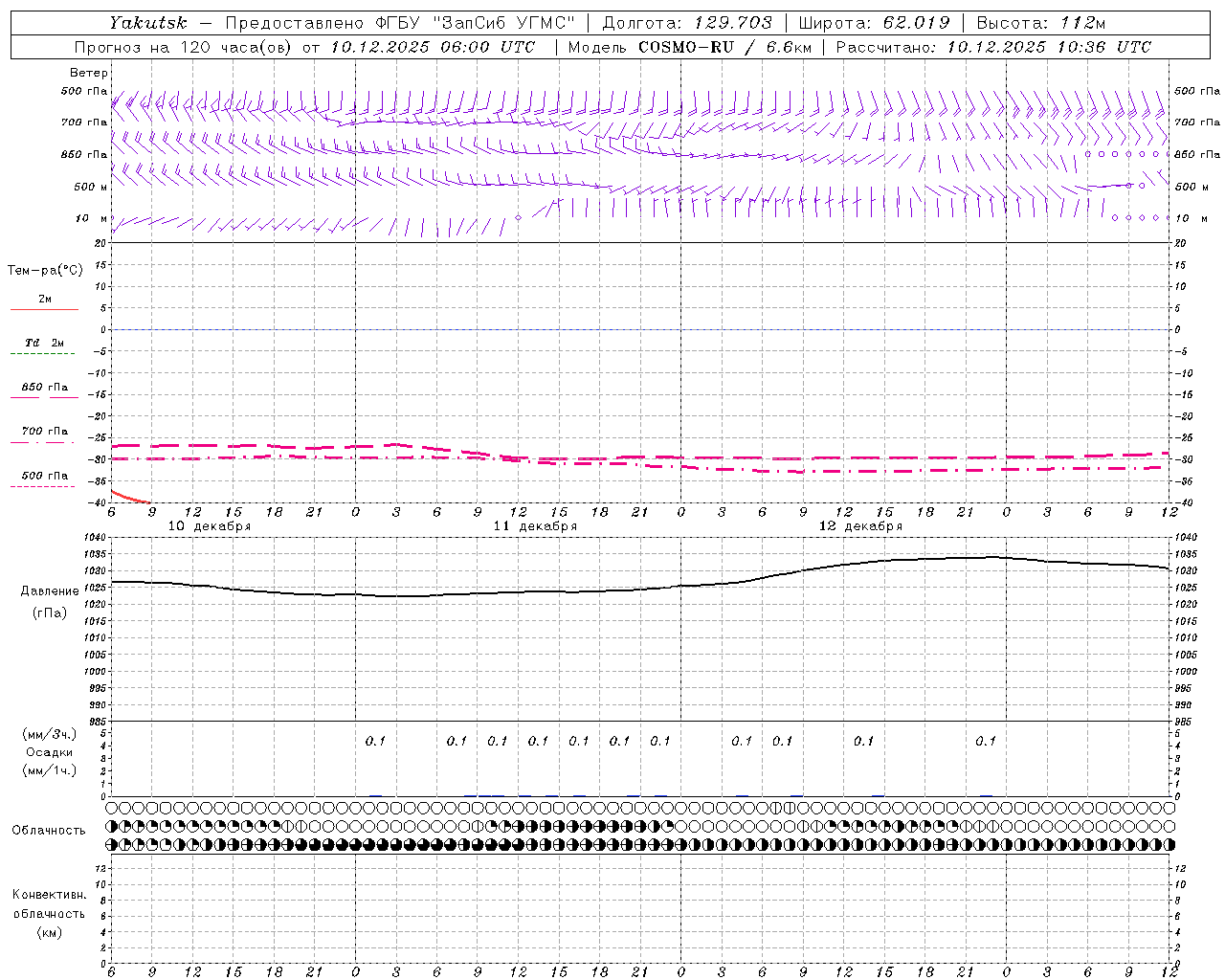The image size is (1225, 980).
Task: Click the 'Широта: 62.019' latitude value
Action: coord(874,22)
